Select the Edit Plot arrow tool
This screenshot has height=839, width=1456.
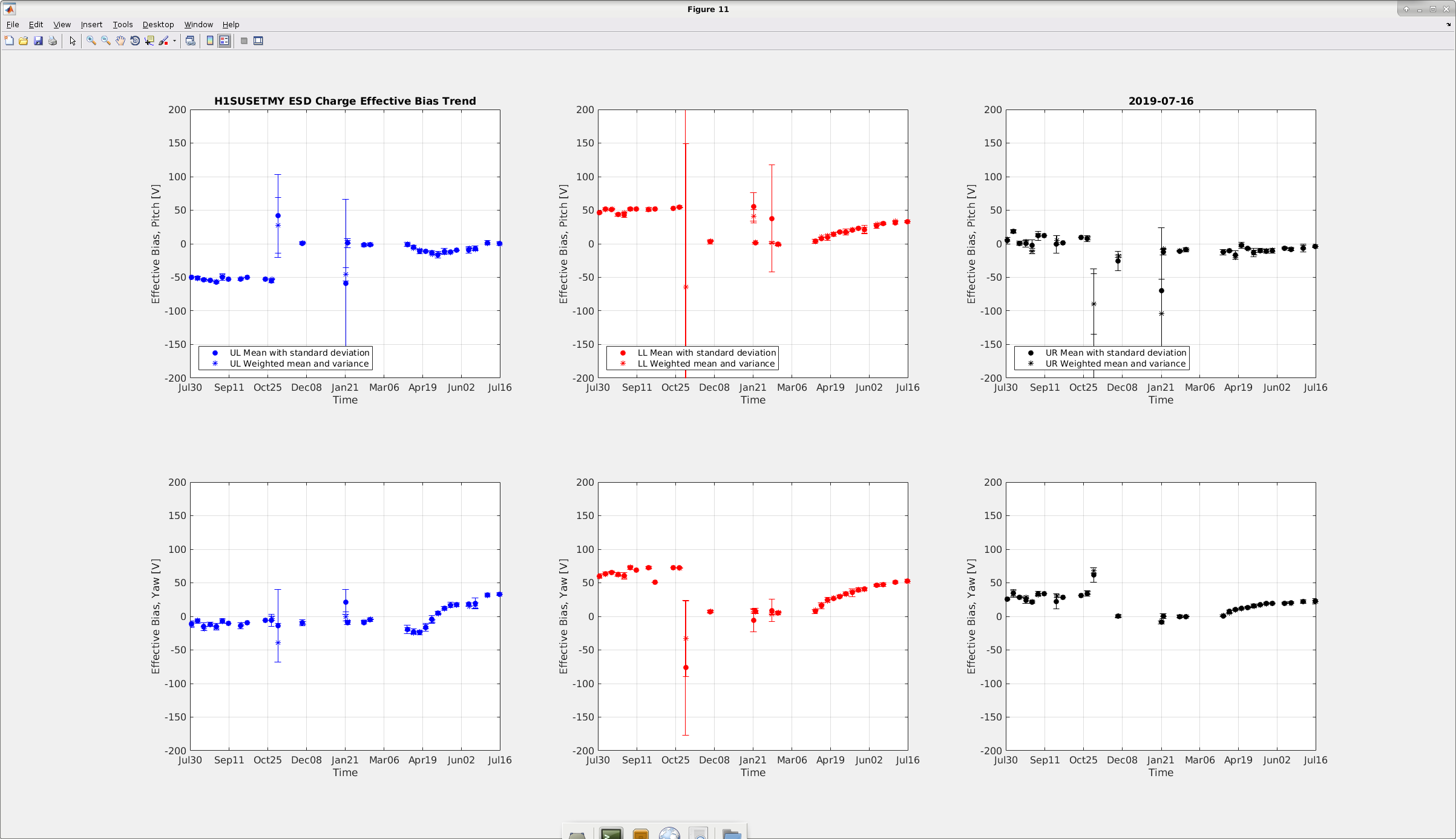(x=73, y=41)
